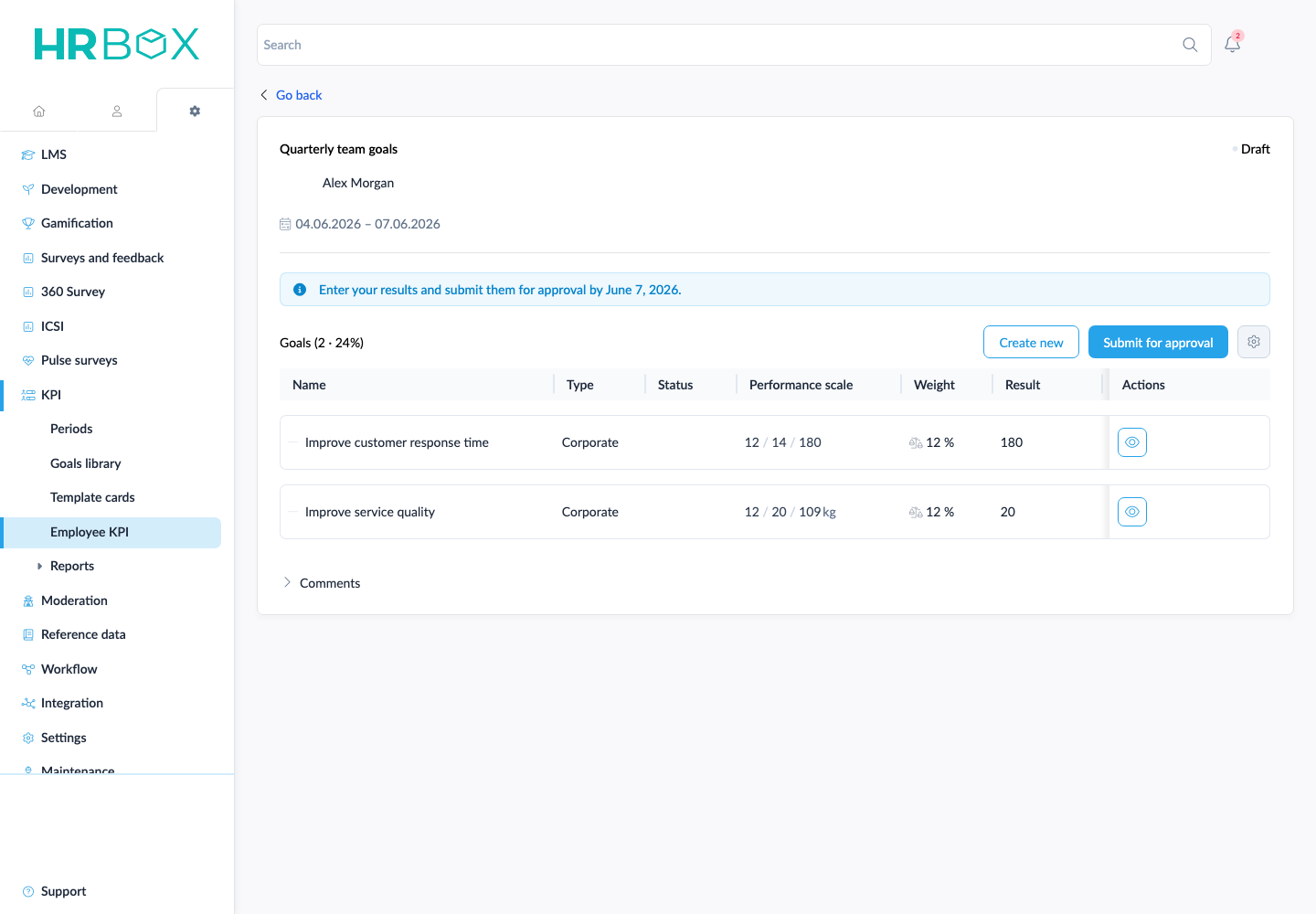Image resolution: width=1316 pixels, height=914 pixels.
Task: Click the Settings cog icon in sidebar
Action: pos(28,738)
